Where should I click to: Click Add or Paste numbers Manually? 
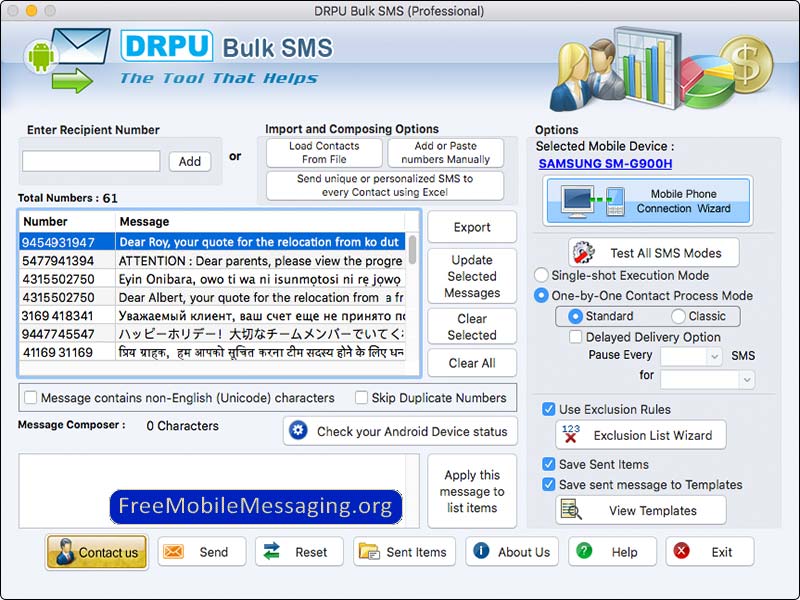pos(445,153)
